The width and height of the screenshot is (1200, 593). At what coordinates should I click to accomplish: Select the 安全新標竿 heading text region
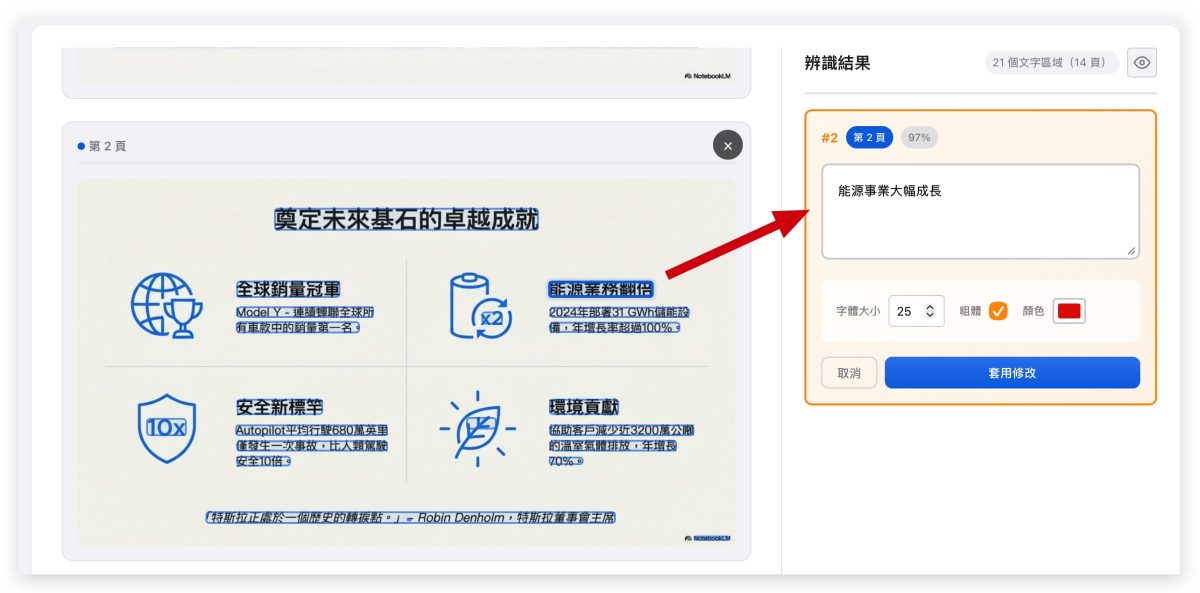coord(279,407)
